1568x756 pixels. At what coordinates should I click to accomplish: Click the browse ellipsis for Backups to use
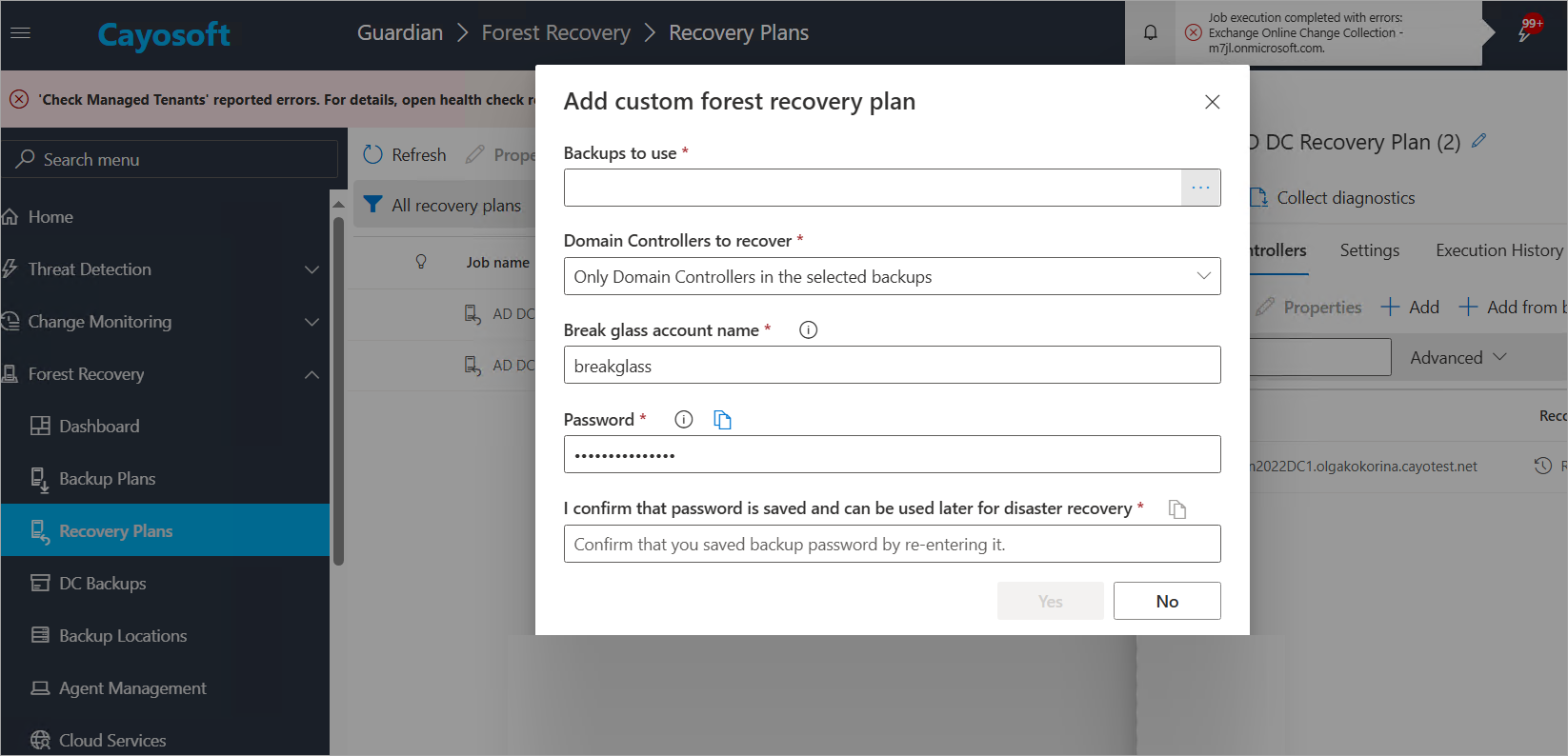coord(1200,188)
